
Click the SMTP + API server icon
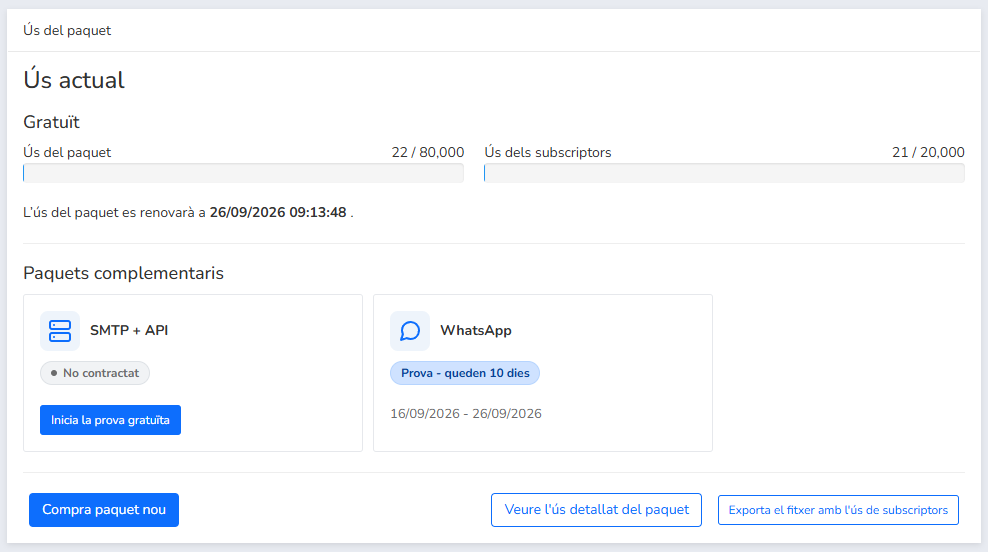point(60,331)
